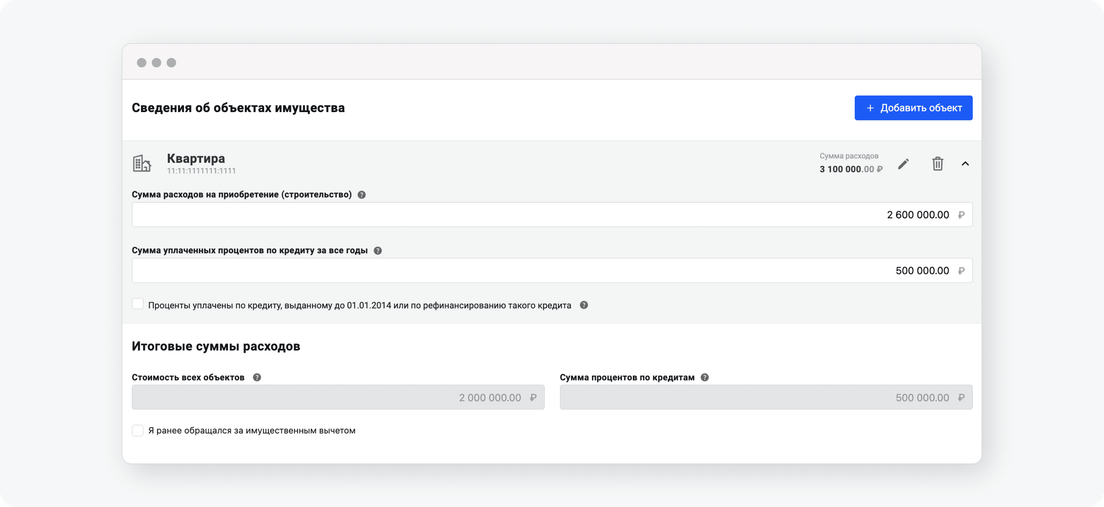Open help icon next to кредит до 01.01.2014 checkbox
The width and height of the screenshot is (1104, 507).
click(584, 306)
